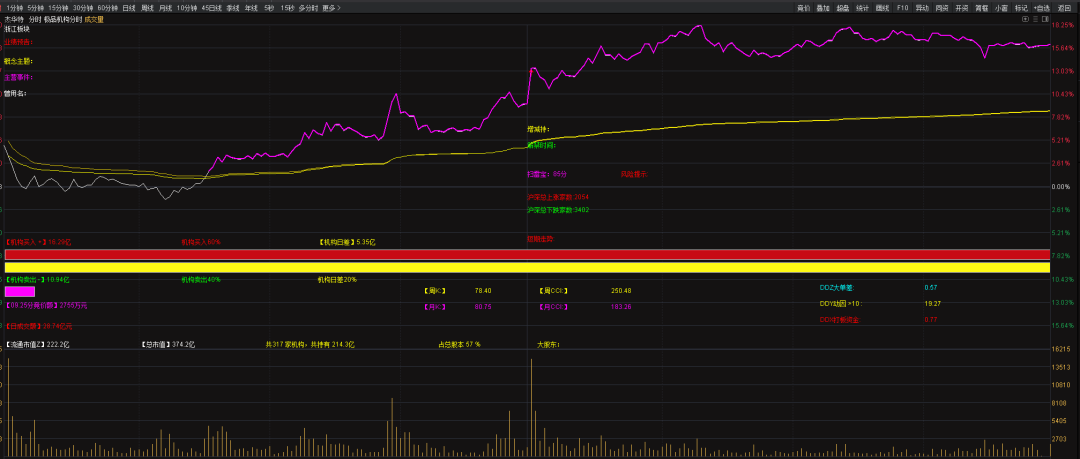Open the 画线 drawing tools
Image resolution: width=1080 pixels, height=459 pixels.
pyautogui.click(x=882, y=7)
